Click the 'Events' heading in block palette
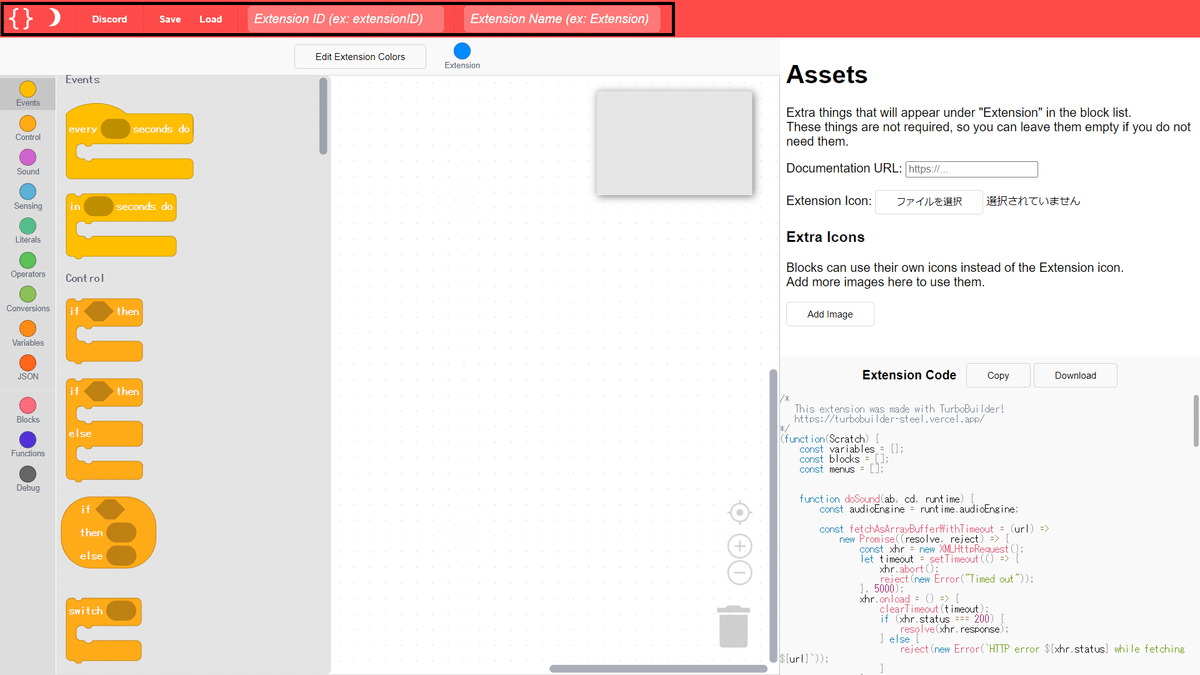The height and width of the screenshot is (675, 1200). pos(83,79)
